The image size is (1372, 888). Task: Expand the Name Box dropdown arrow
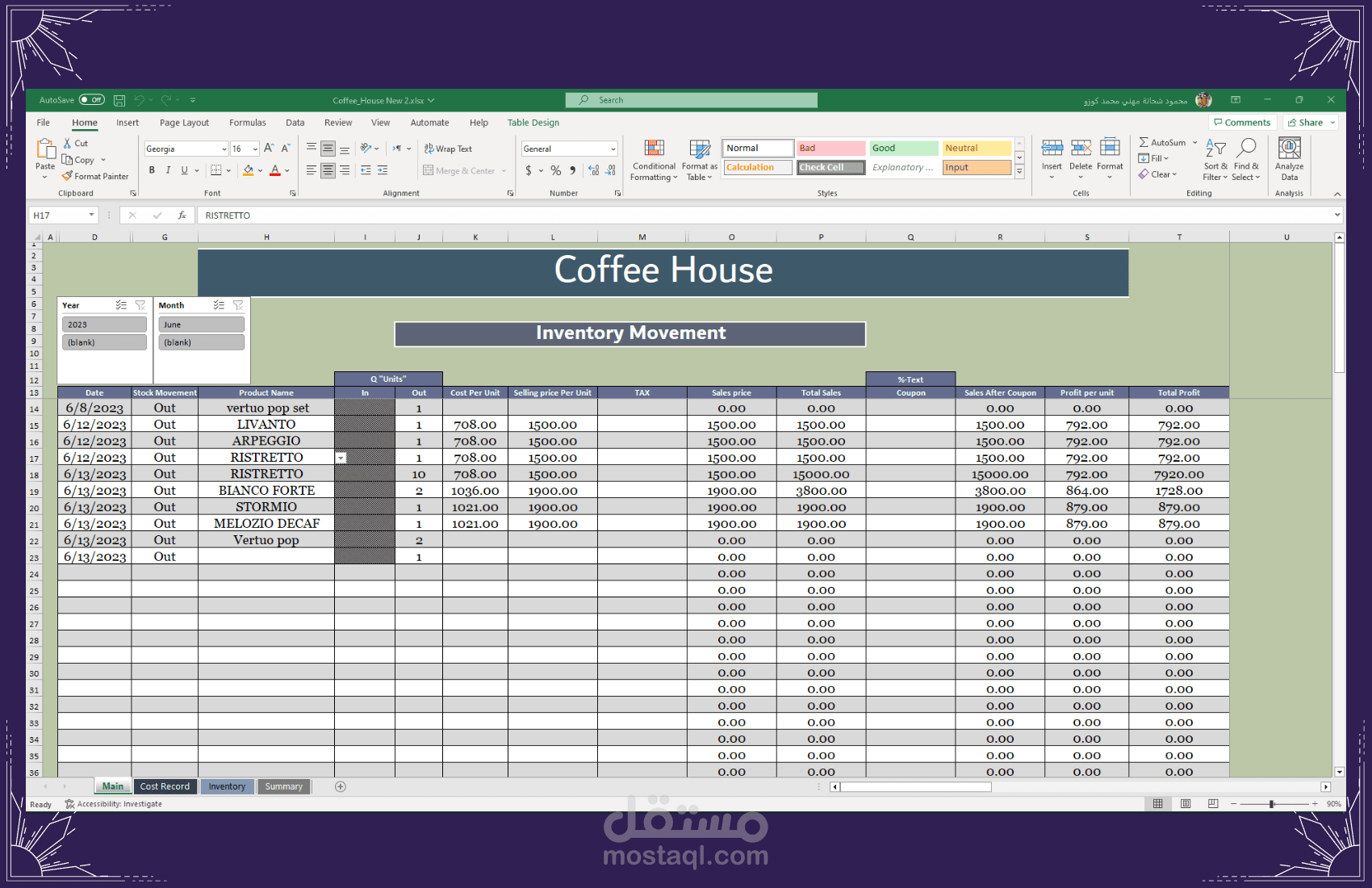[91, 216]
